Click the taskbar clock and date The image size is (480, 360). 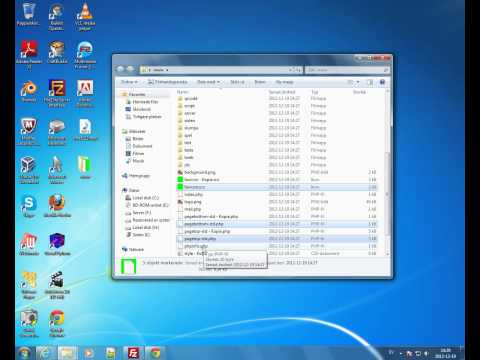pyautogui.click(x=446, y=353)
